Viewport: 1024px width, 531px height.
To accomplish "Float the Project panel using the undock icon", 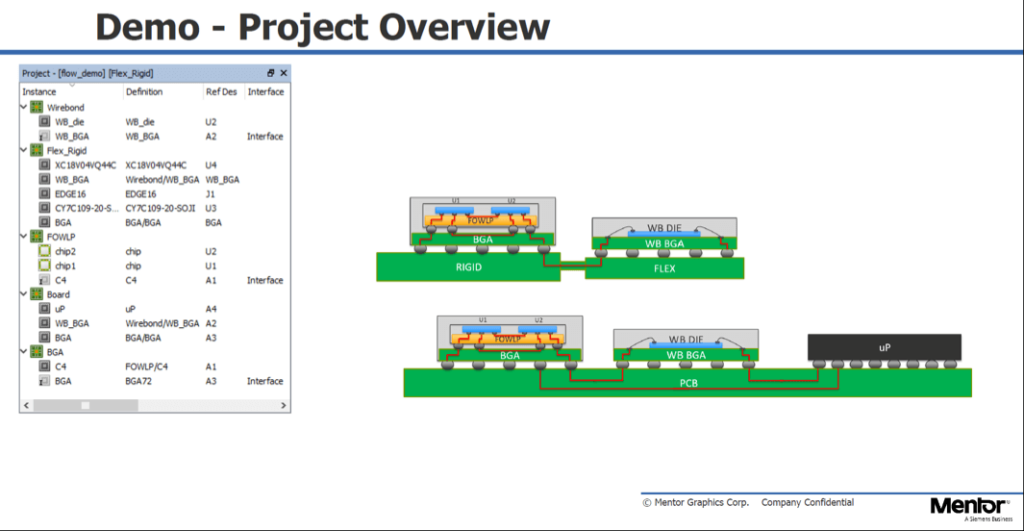I will pos(271,73).
